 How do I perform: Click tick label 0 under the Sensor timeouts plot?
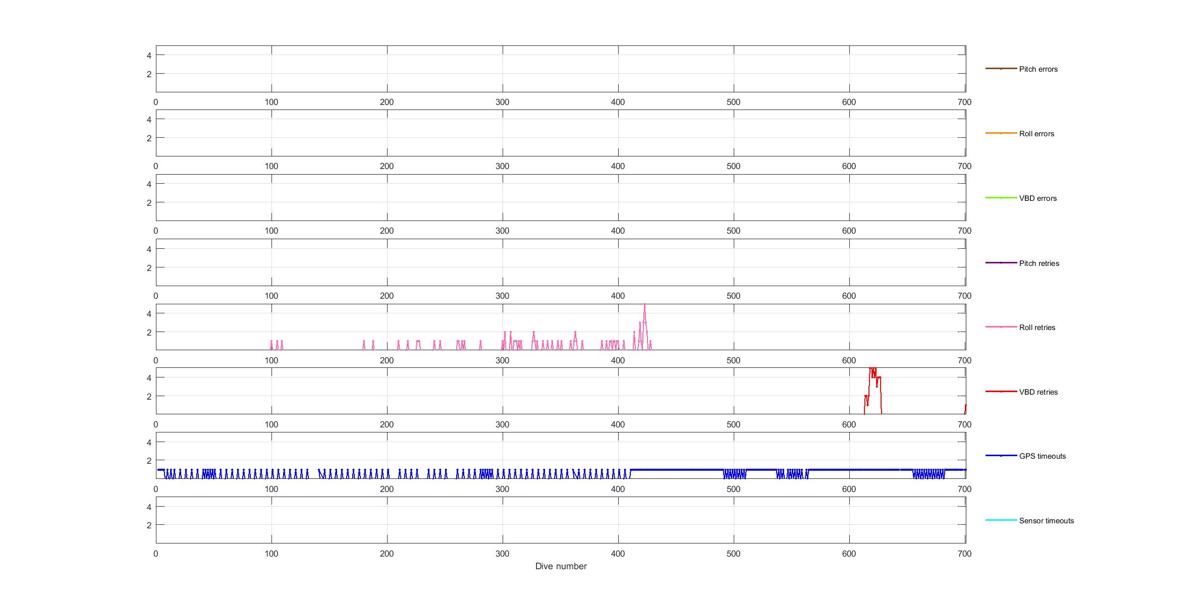pyautogui.click(x=156, y=553)
